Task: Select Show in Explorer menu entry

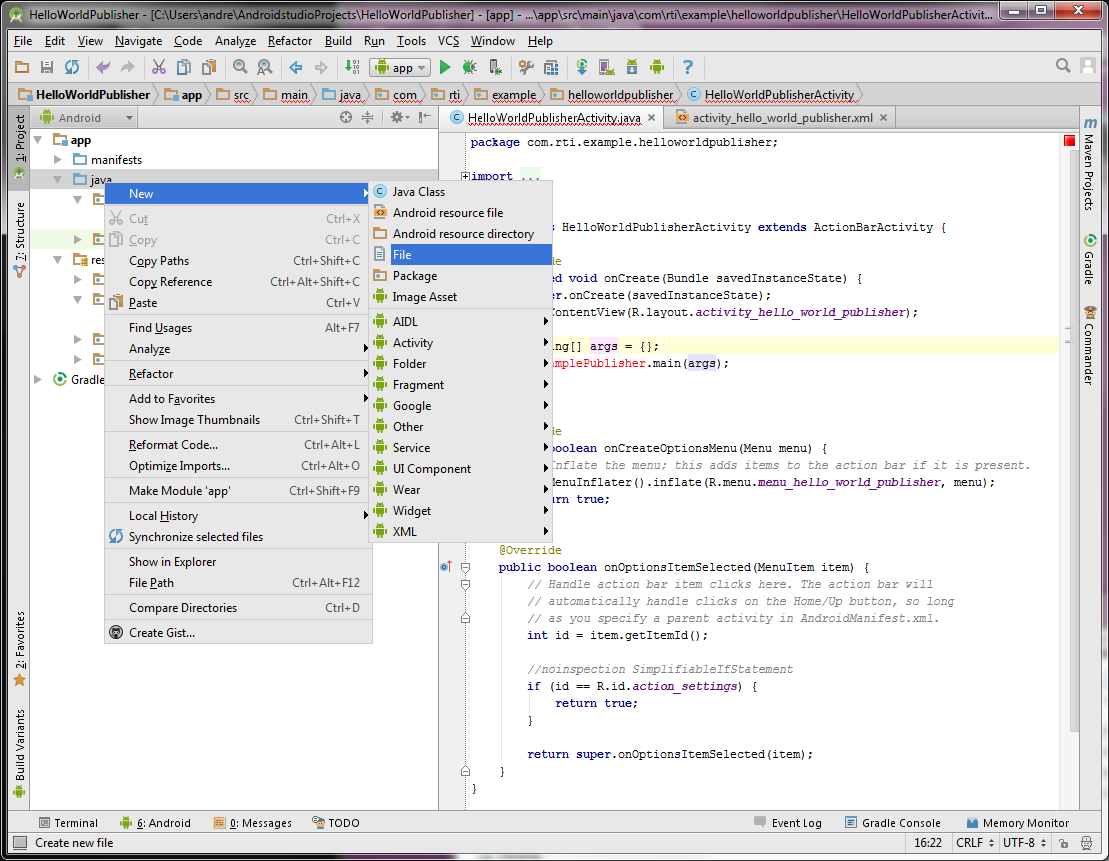Action: [238, 562]
